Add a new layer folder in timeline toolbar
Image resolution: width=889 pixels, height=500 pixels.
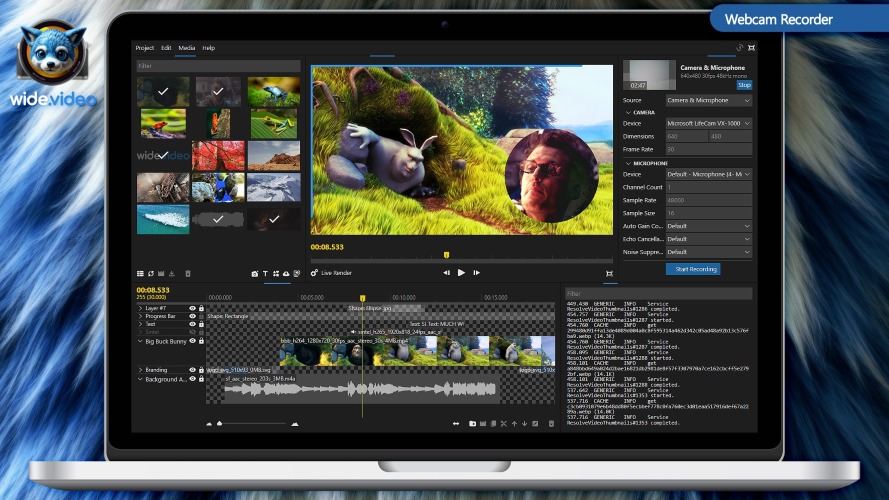(472, 423)
